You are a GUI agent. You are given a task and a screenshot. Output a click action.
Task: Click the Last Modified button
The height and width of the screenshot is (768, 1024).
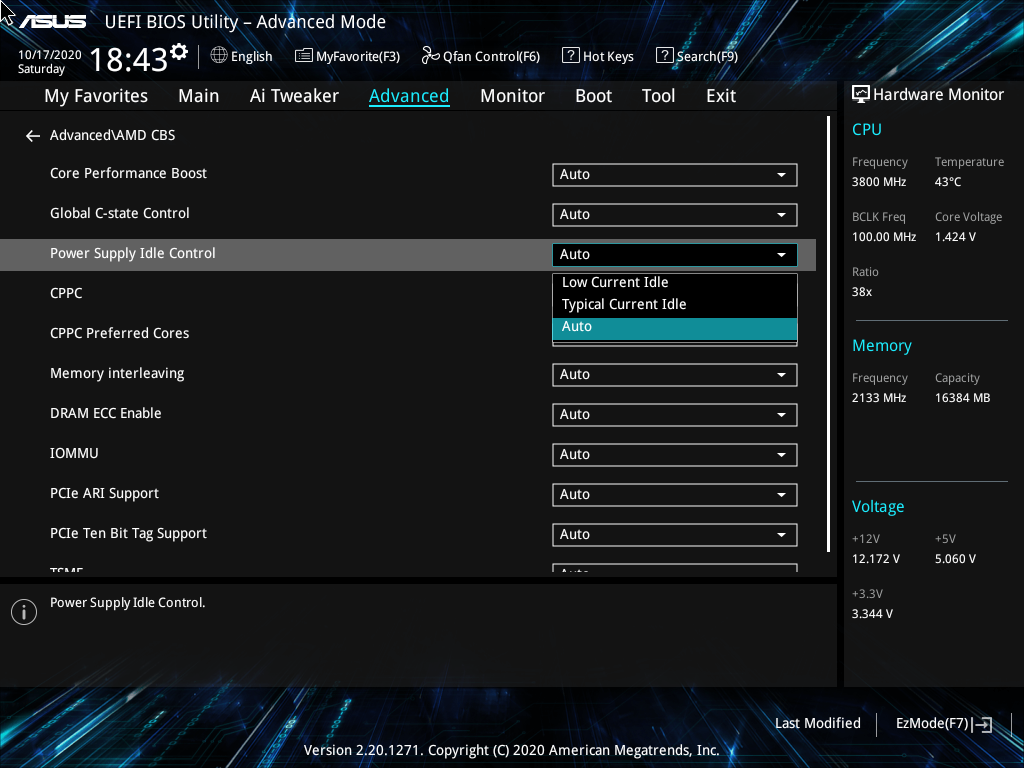(818, 724)
